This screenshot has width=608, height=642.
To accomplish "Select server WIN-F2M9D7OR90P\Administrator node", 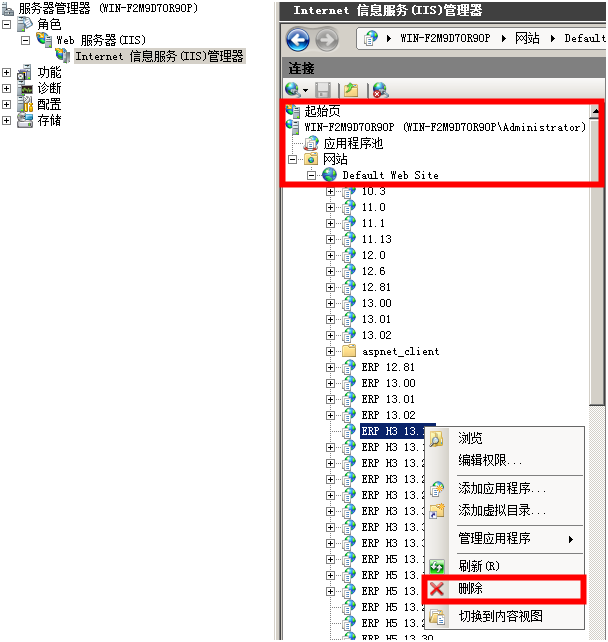I will [445, 127].
